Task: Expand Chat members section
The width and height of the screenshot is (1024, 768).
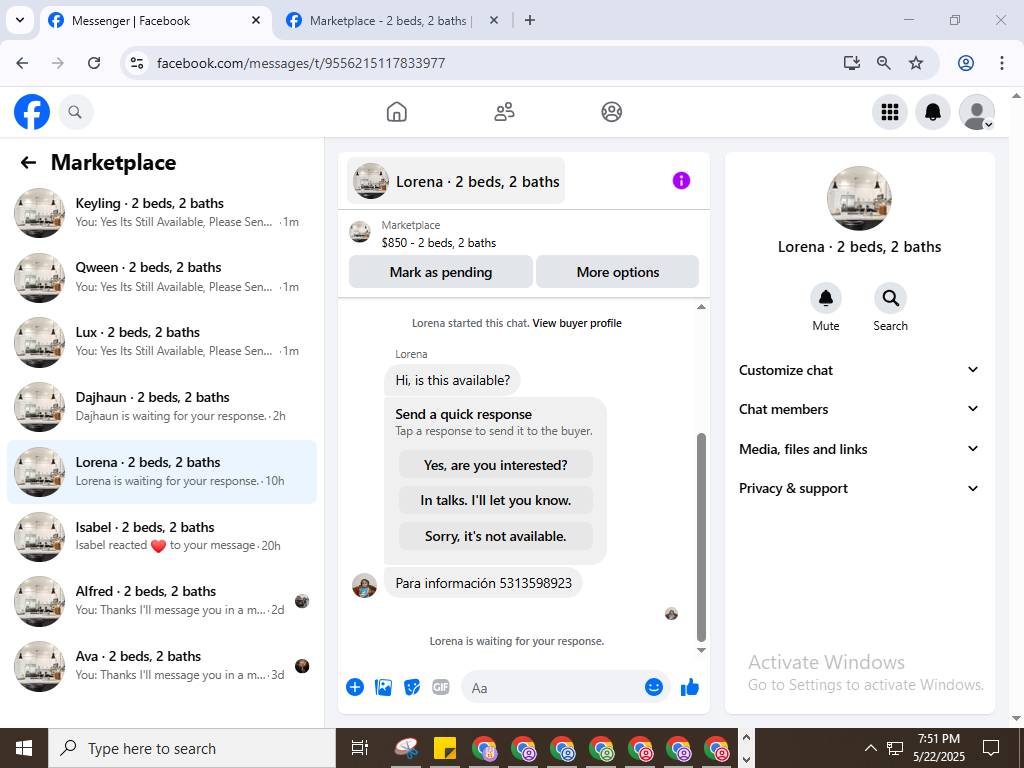Action: click(x=859, y=409)
